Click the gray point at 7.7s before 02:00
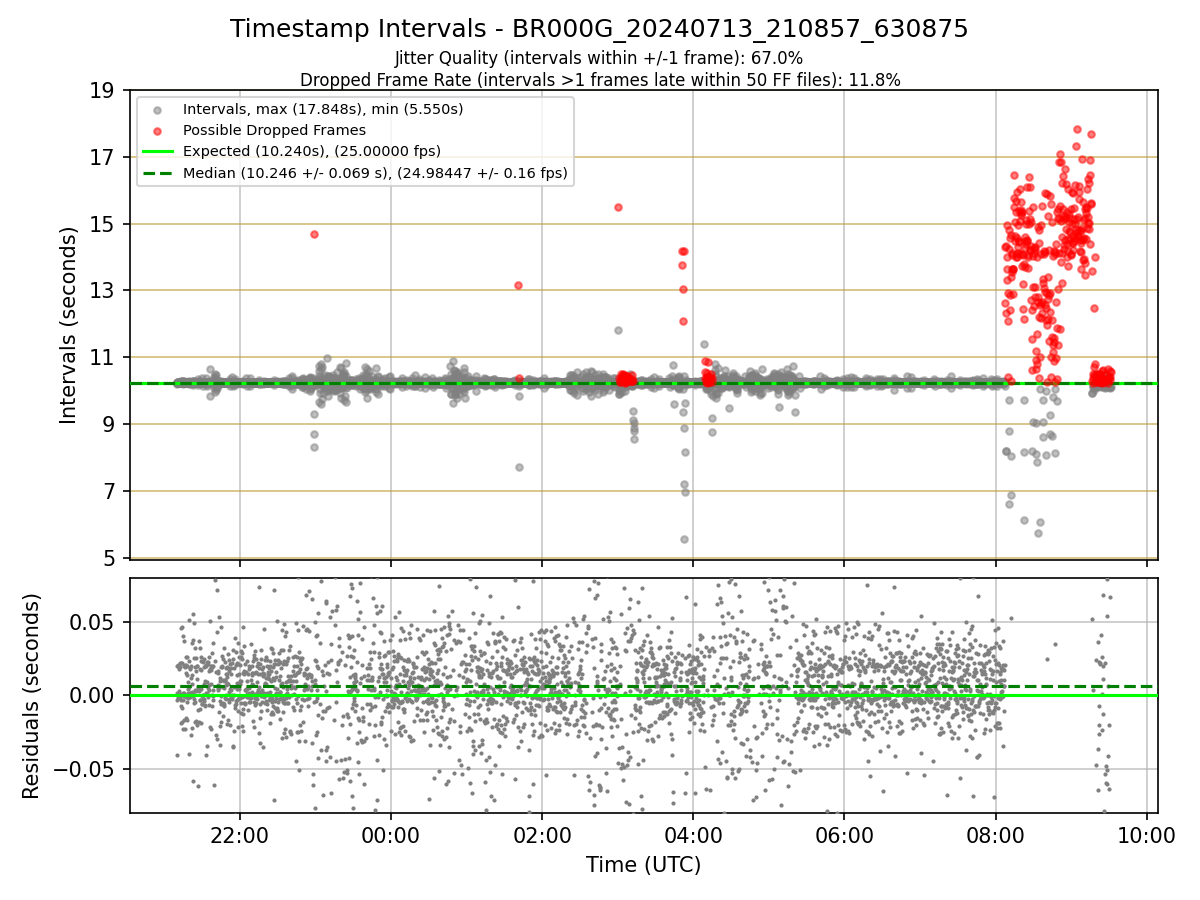The height and width of the screenshot is (900, 1200). coord(519,467)
